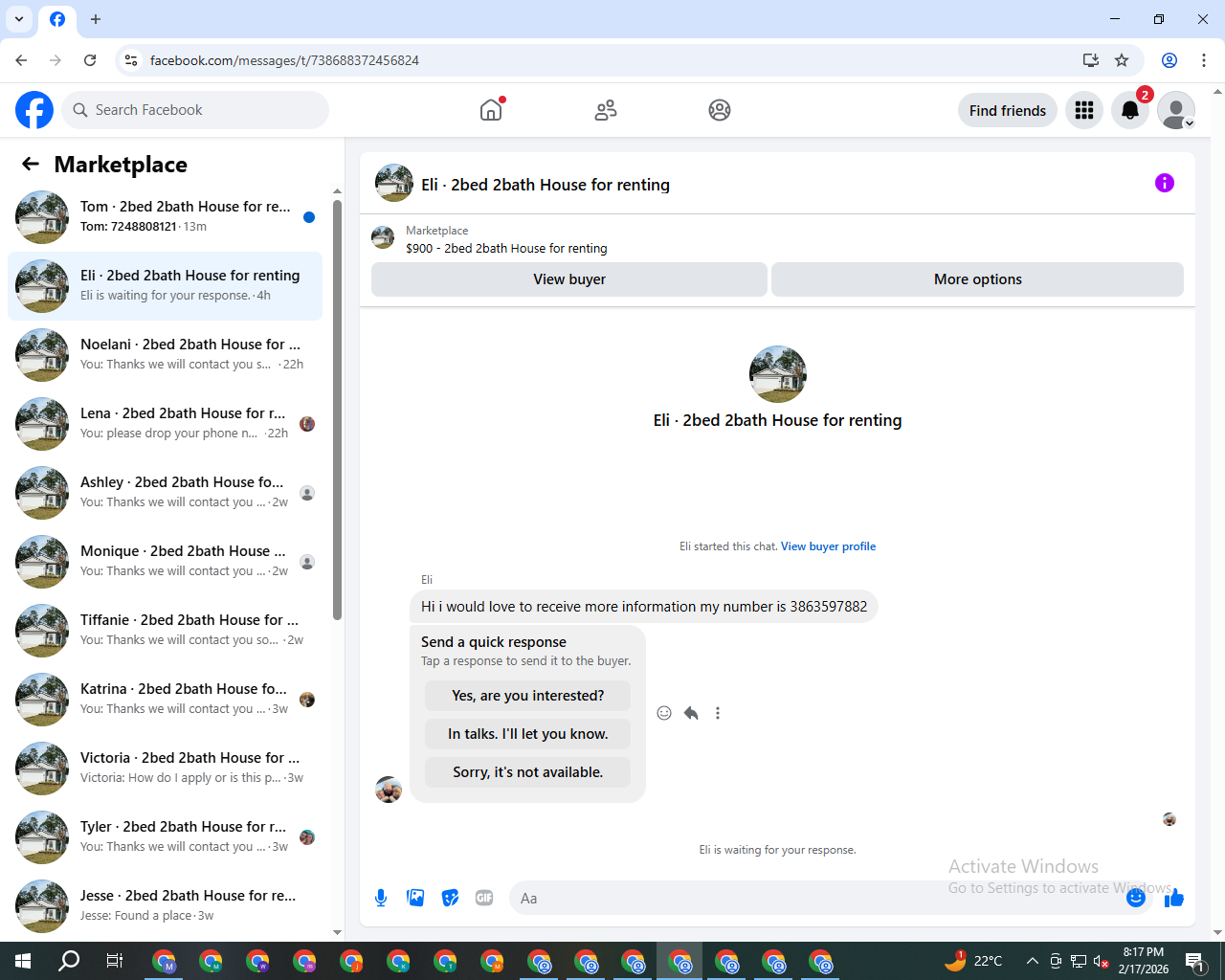
Task: Open Chrome three-dot menu
Action: 1204,60
